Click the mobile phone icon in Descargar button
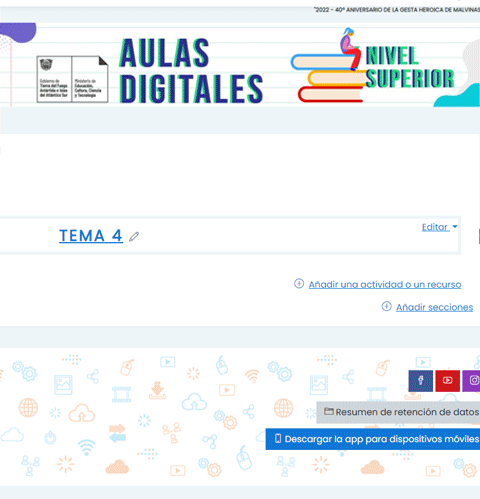 coord(278,439)
